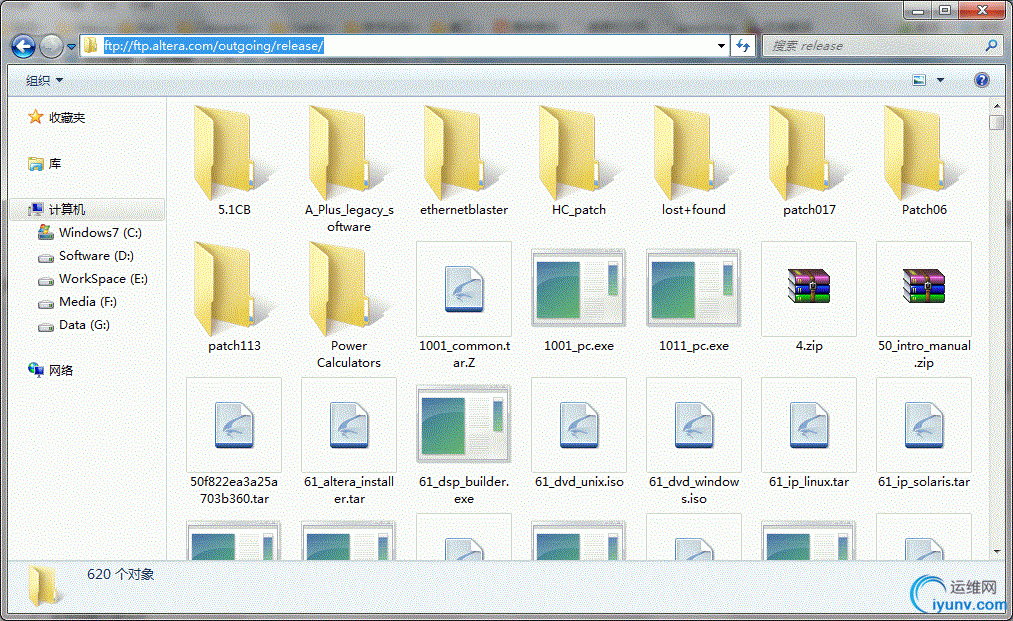The width and height of the screenshot is (1013, 621).
Task: Refresh the FTP folder listing
Action: pyautogui.click(x=743, y=46)
